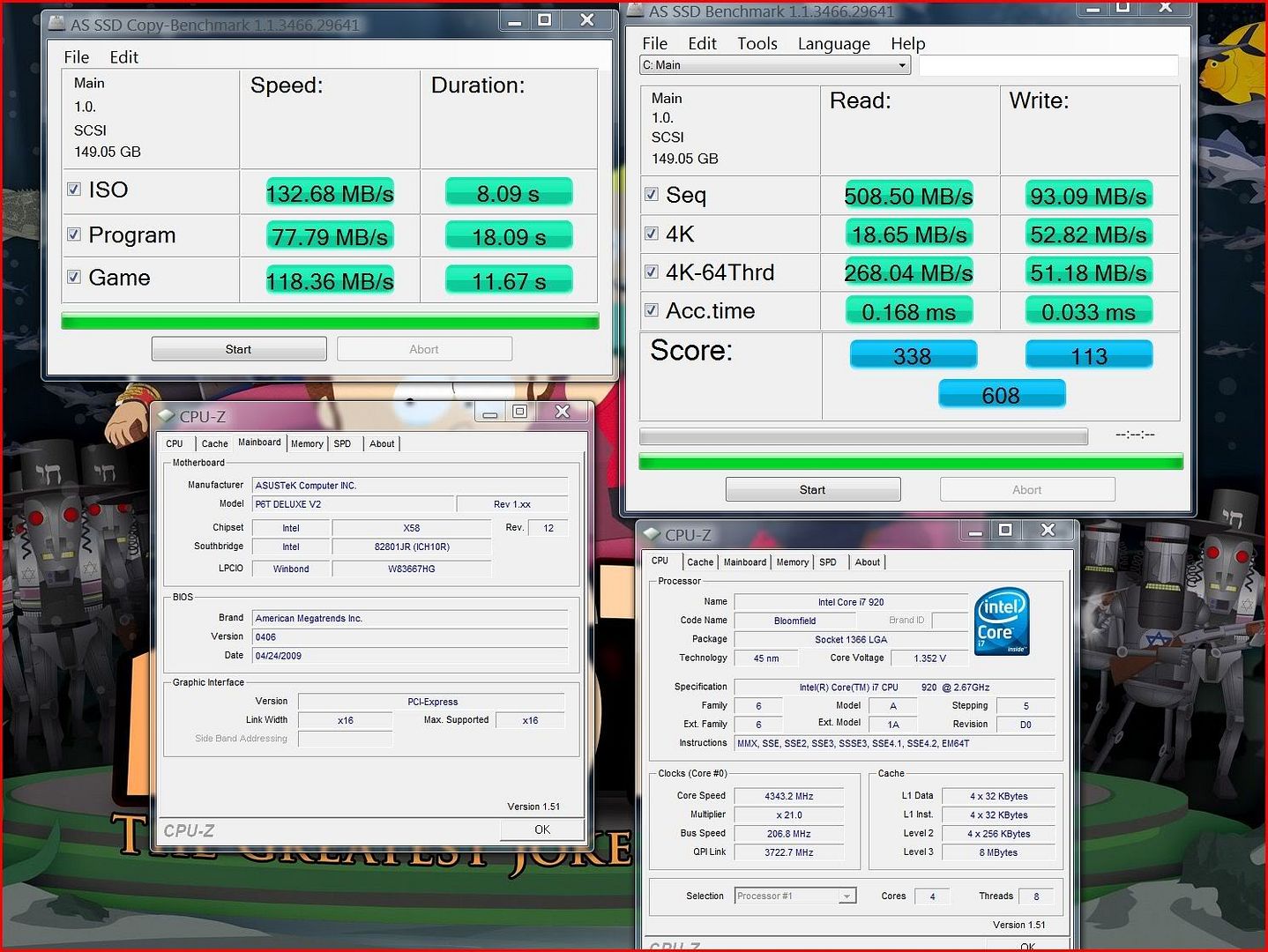Open File menu in AS SSD Benchmark
This screenshot has width=1268, height=952.
654,43
